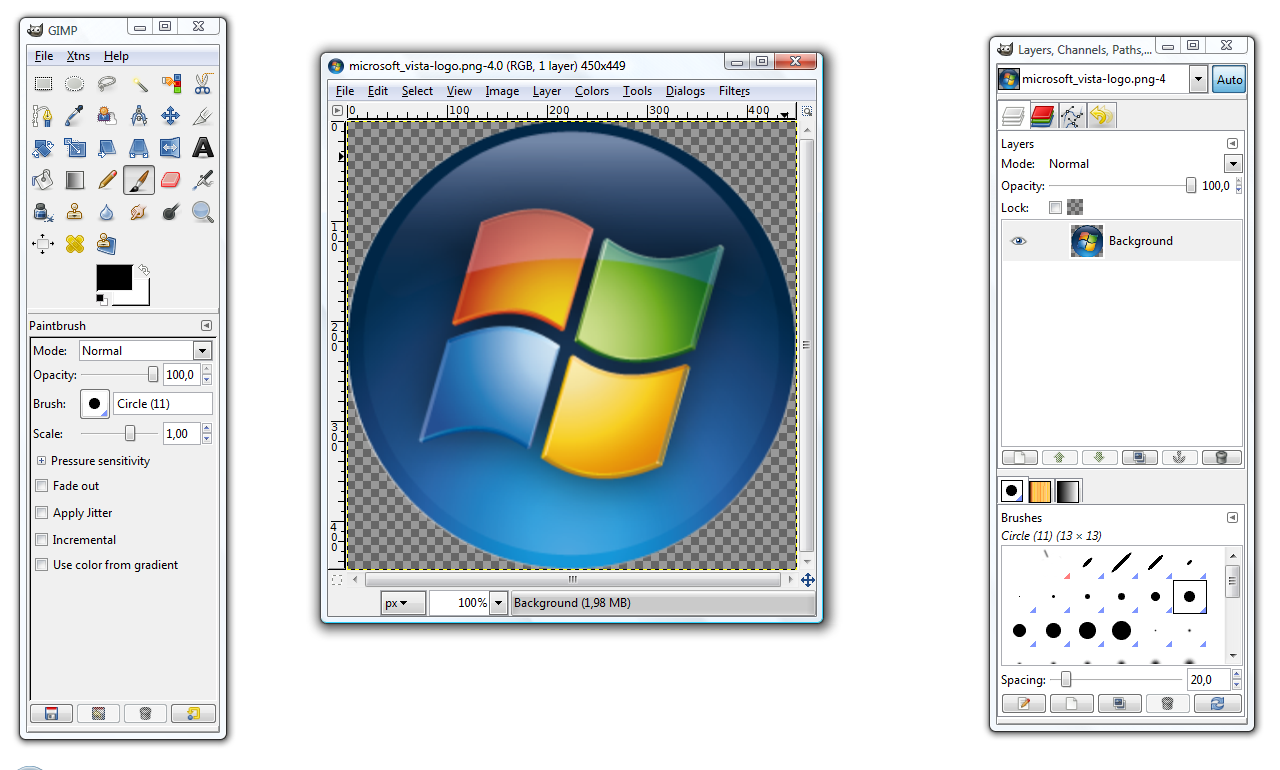The height and width of the screenshot is (770, 1280).
Task: Enable the Apply Jitter checkbox
Action: tap(41, 513)
